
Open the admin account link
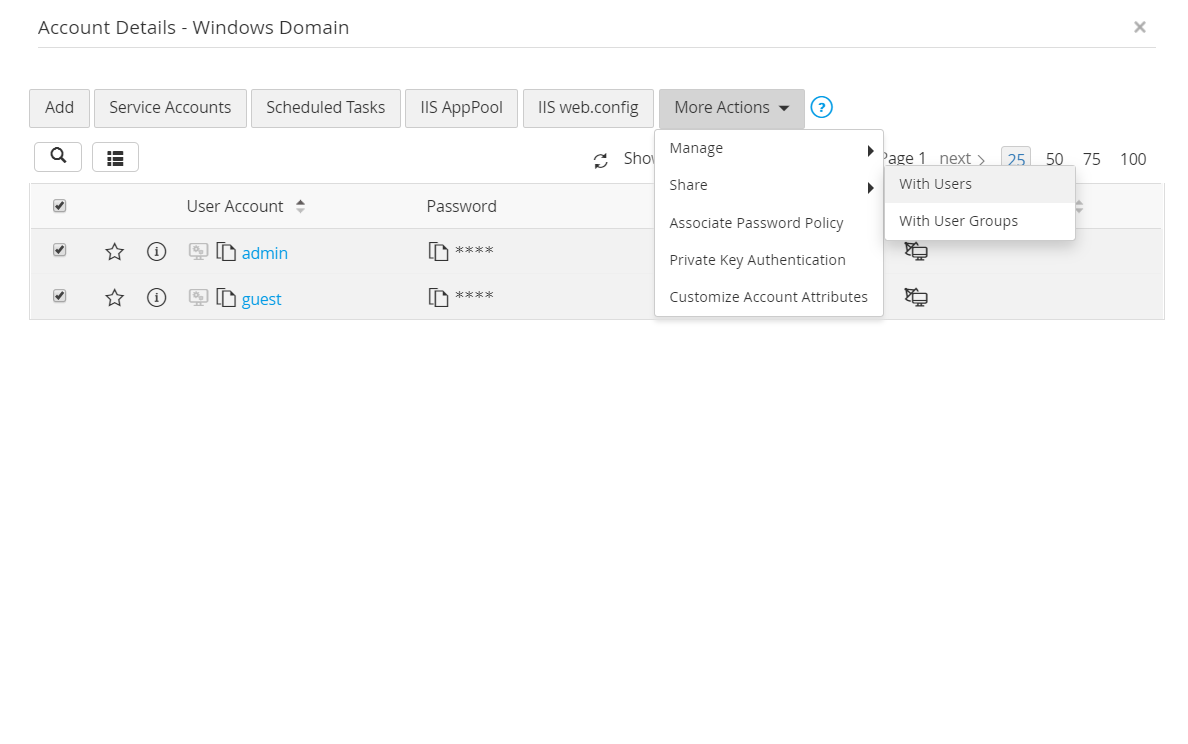coord(265,253)
